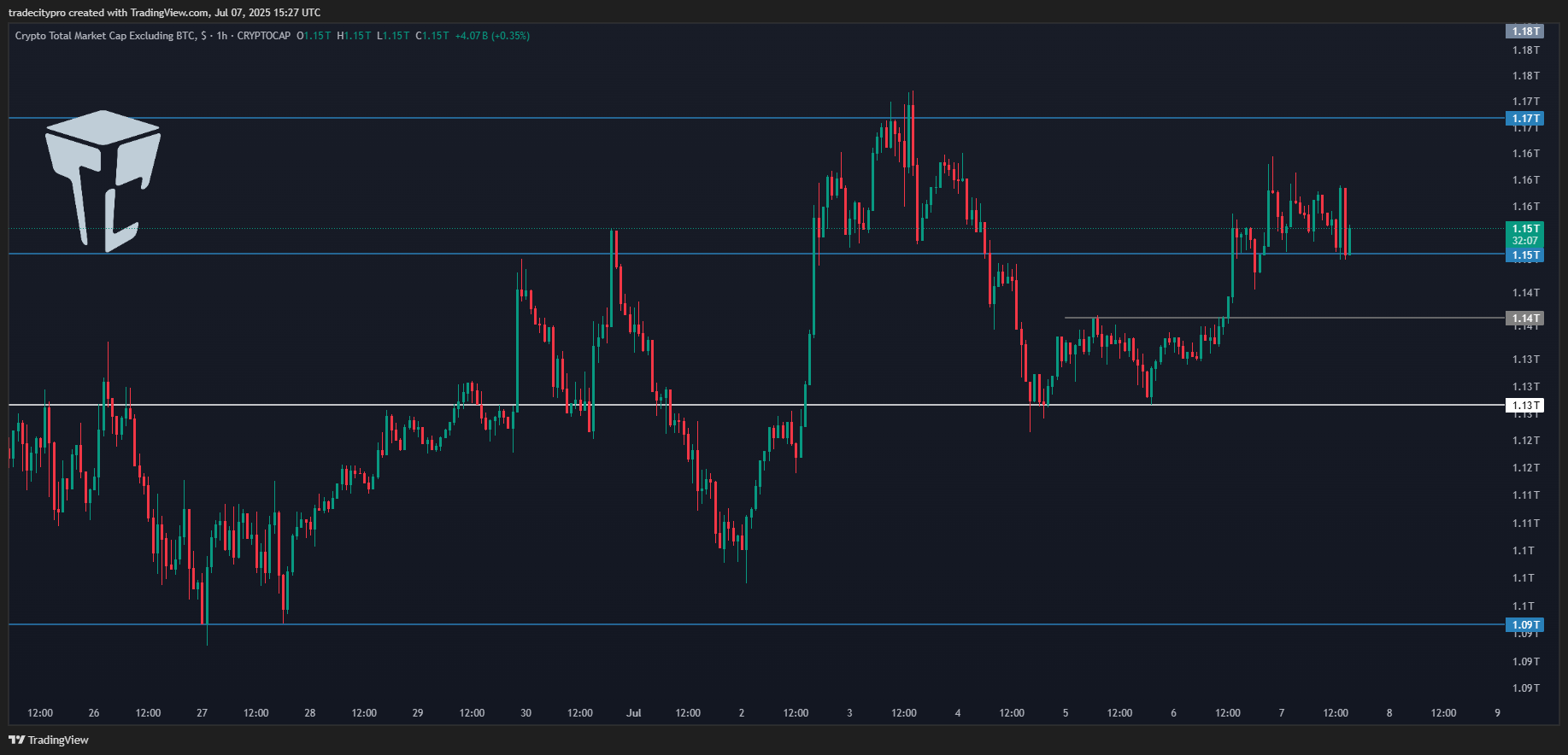Click the green 1.15T current price tag
This screenshot has height=755, width=1568.
tap(1524, 229)
